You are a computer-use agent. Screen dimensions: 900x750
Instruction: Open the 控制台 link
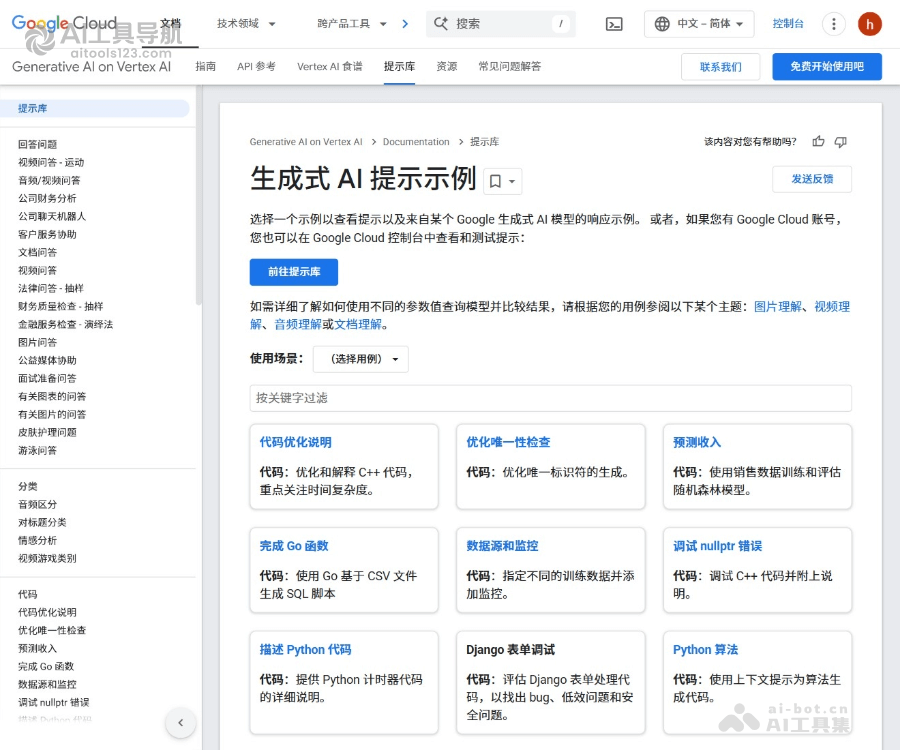tap(788, 24)
